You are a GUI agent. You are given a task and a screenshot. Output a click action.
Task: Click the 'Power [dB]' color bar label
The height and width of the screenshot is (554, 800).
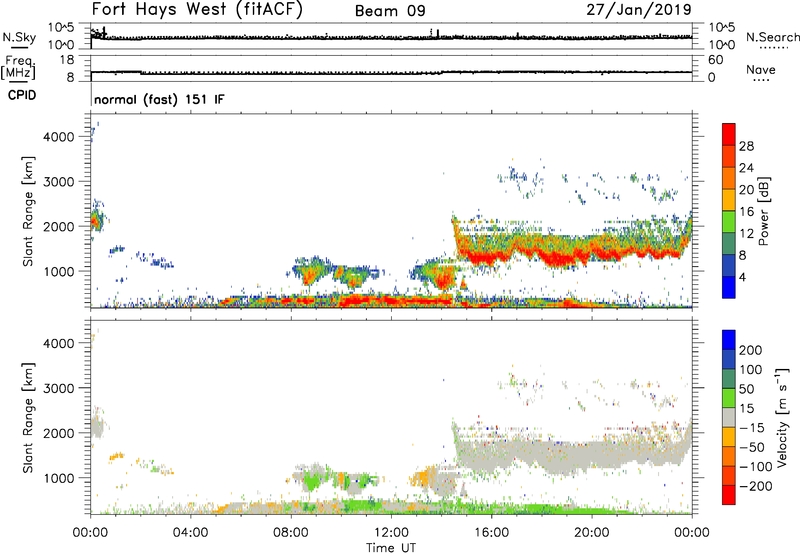(763, 211)
